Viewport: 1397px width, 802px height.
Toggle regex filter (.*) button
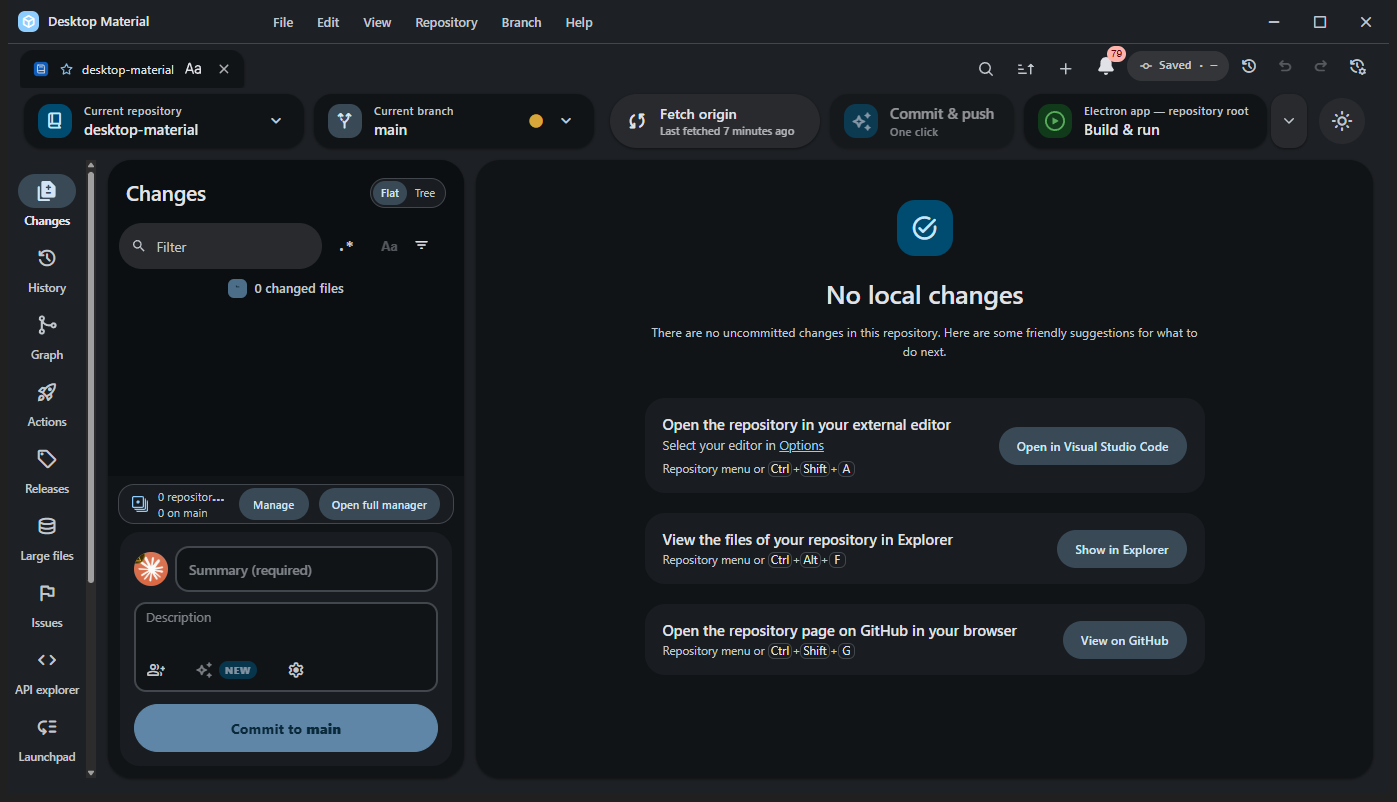[346, 246]
